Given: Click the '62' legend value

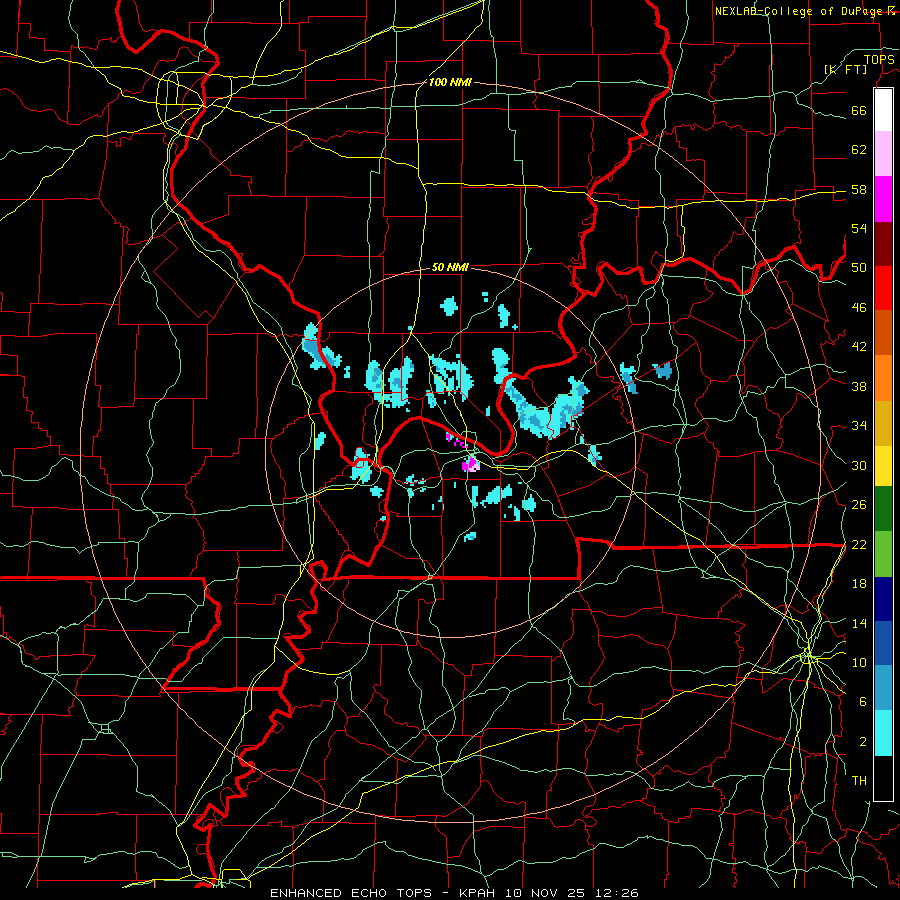Looking at the screenshot, I should pyautogui.click(x=859, y=150).
